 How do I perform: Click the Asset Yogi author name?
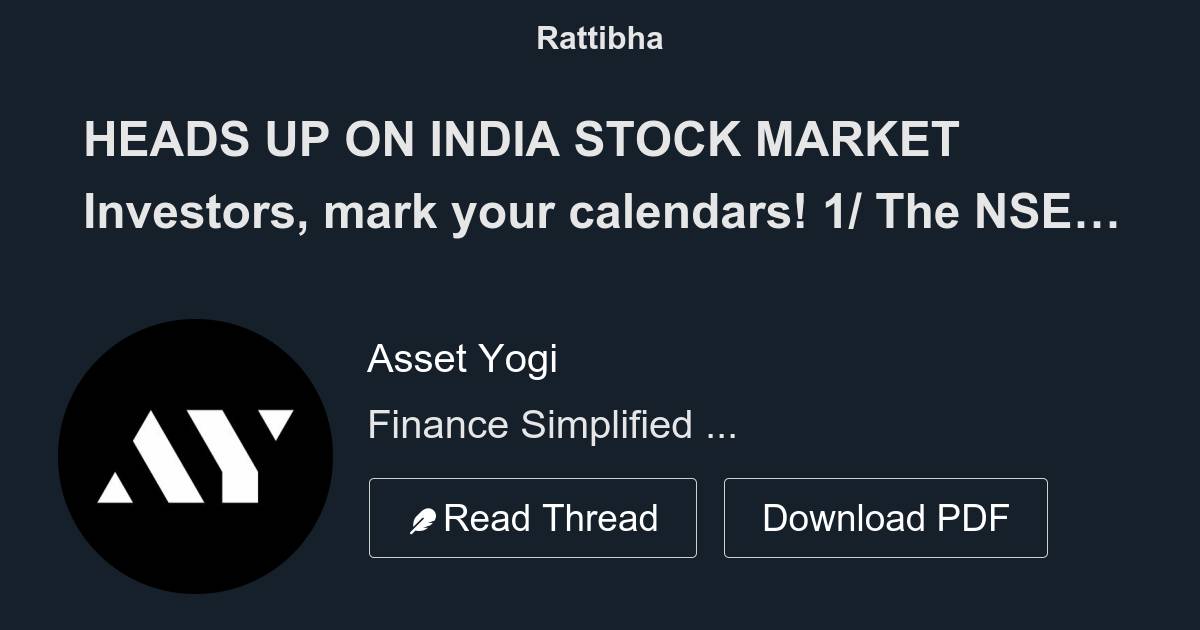tap(463, 358)
